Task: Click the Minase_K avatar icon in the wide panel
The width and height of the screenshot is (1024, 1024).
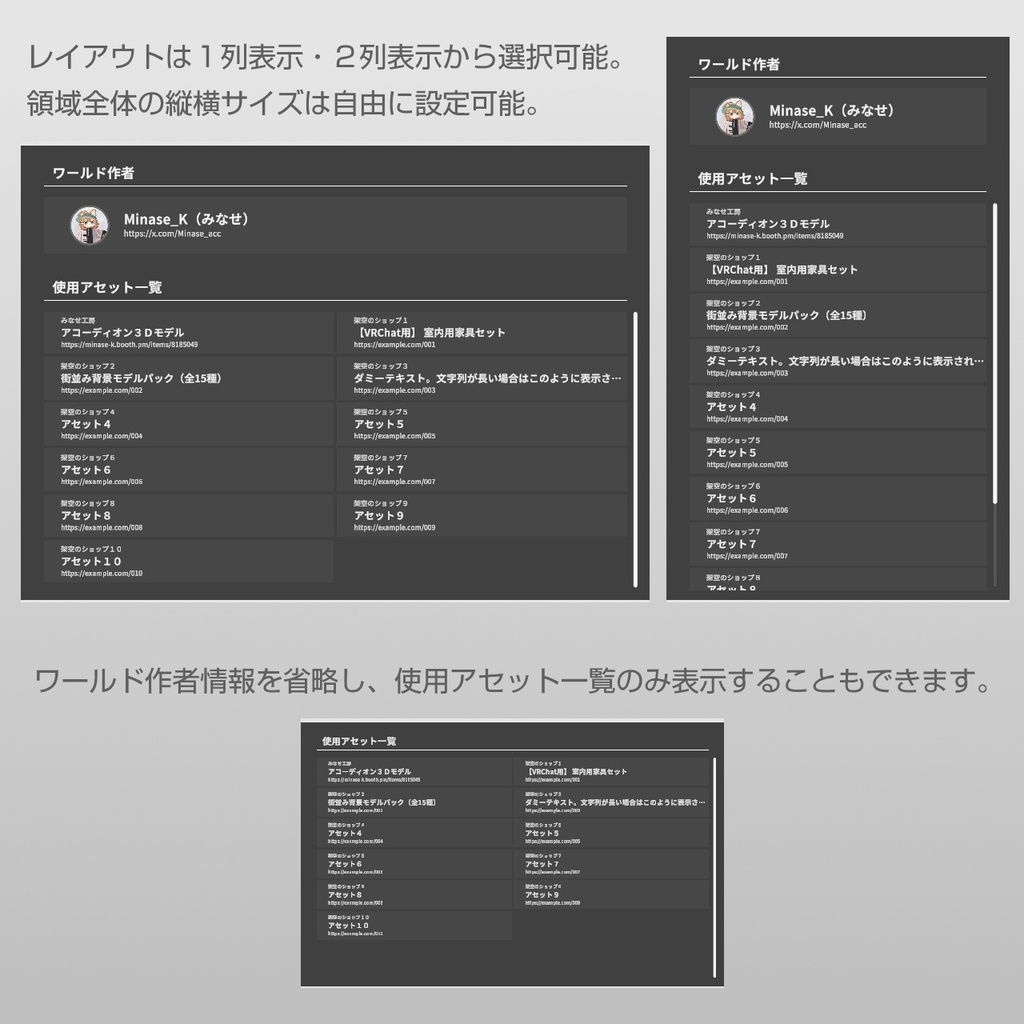Action: (x=92, y=224)
